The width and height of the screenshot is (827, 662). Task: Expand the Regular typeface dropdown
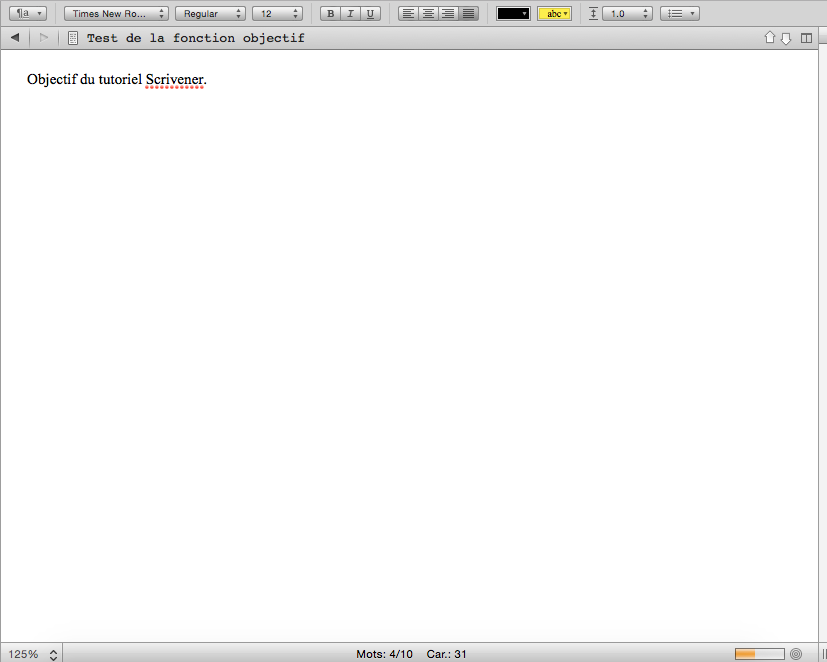point(210,14)
